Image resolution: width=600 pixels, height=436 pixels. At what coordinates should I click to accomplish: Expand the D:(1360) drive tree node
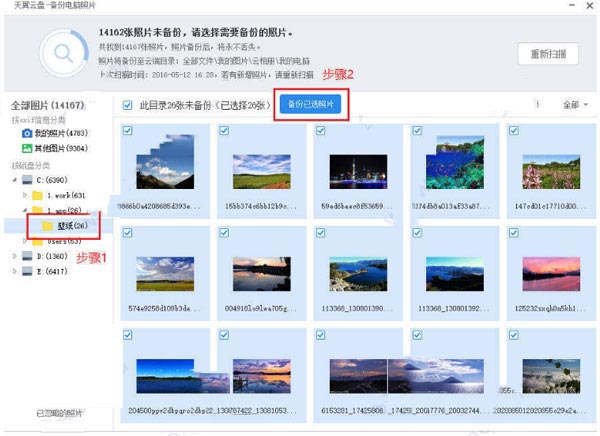[15, 256]
